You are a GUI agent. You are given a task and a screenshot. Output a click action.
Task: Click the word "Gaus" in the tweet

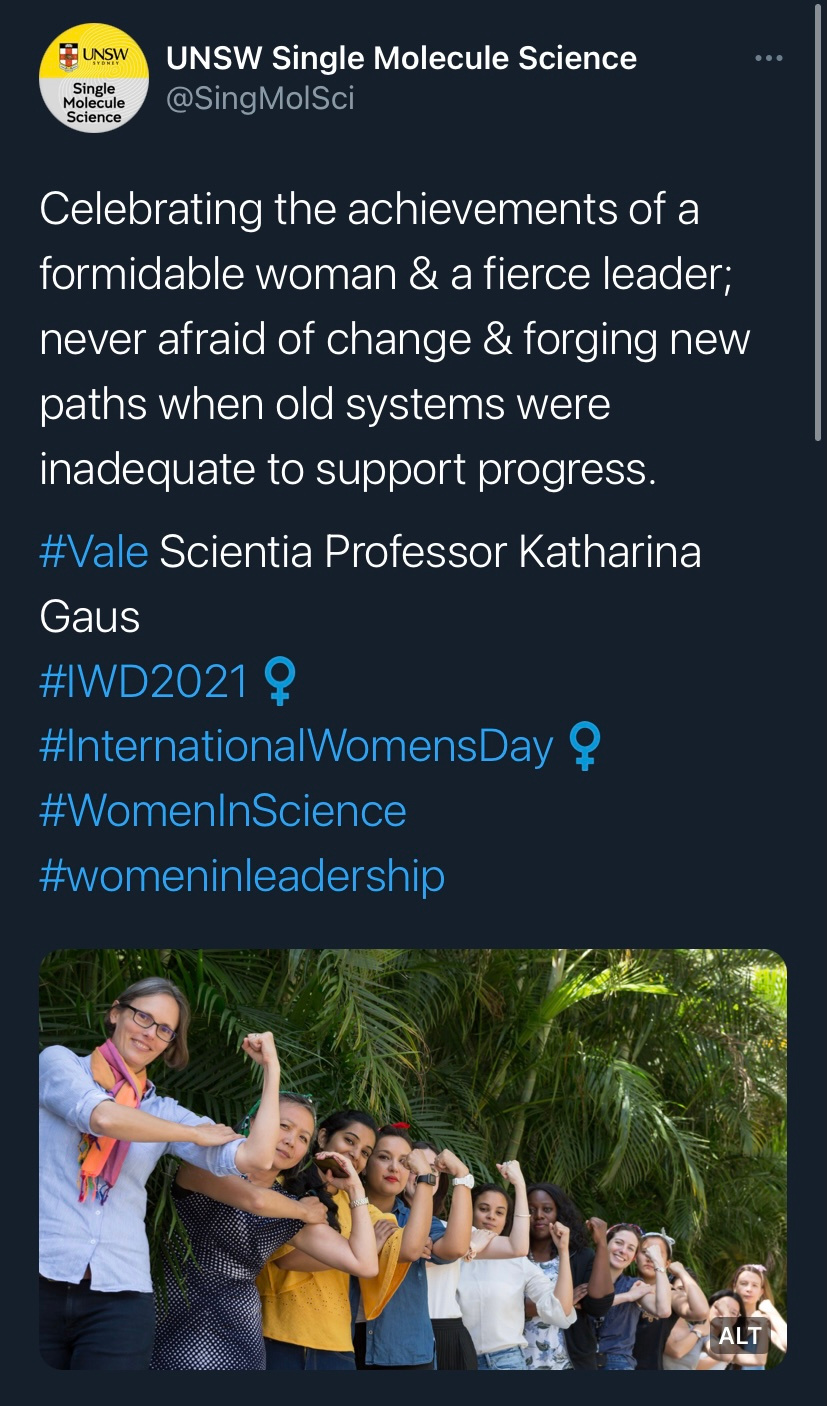pos(89,616)
